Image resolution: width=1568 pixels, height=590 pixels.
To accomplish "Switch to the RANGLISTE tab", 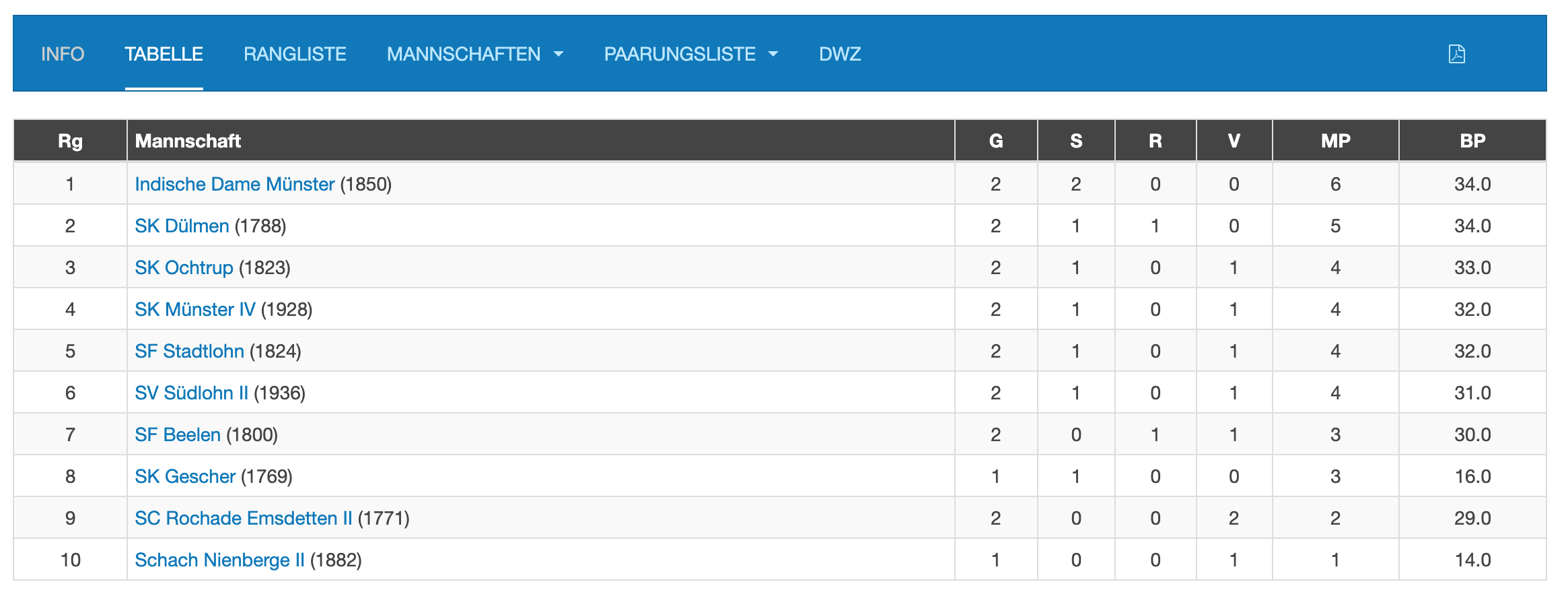I will [295, 54].
